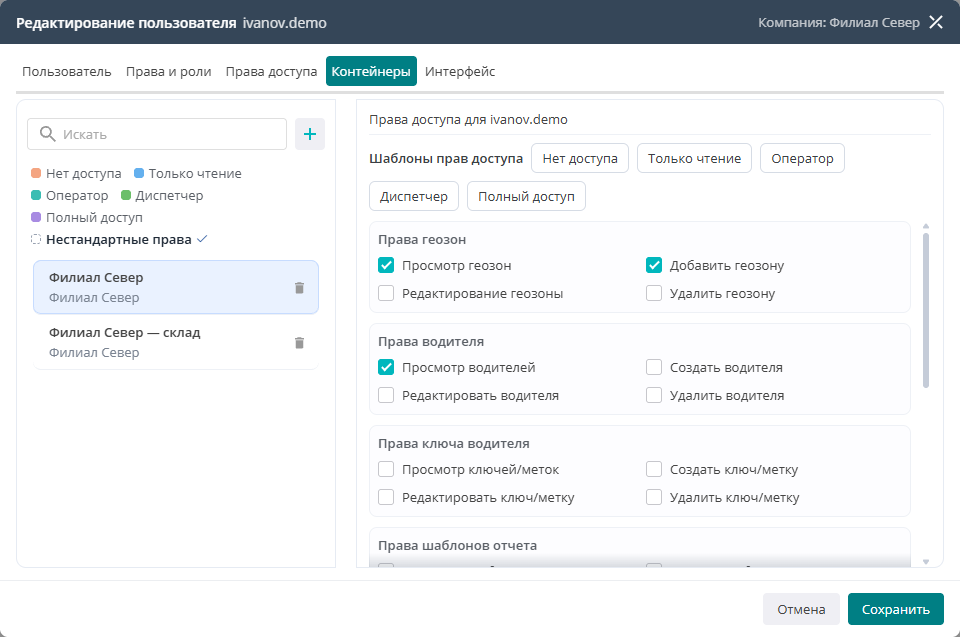Click the teal Оператор legend swatch
960x637 pixels.
coord(36,195)
